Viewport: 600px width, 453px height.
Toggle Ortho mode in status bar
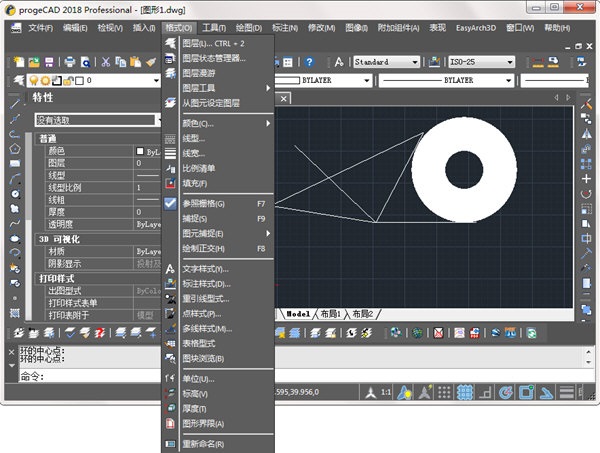click(485, 392)
